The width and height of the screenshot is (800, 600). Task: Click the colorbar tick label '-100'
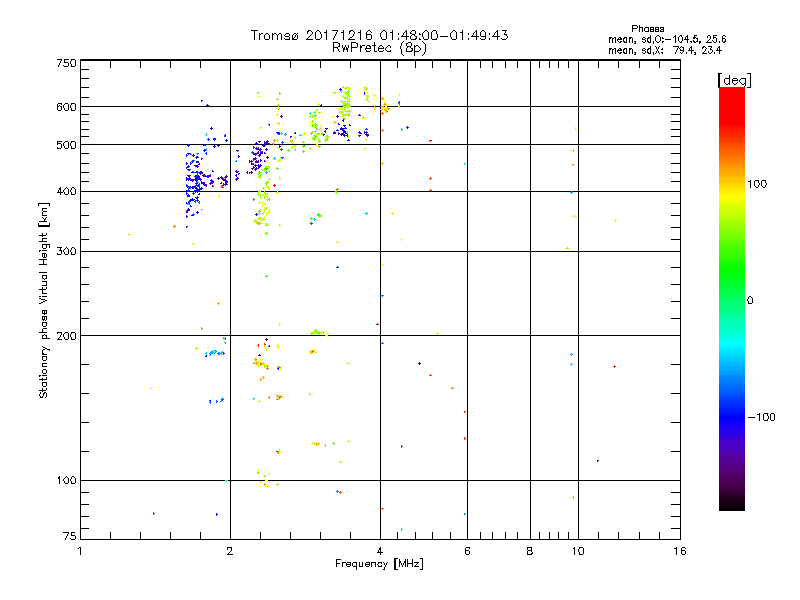point(761,417)
